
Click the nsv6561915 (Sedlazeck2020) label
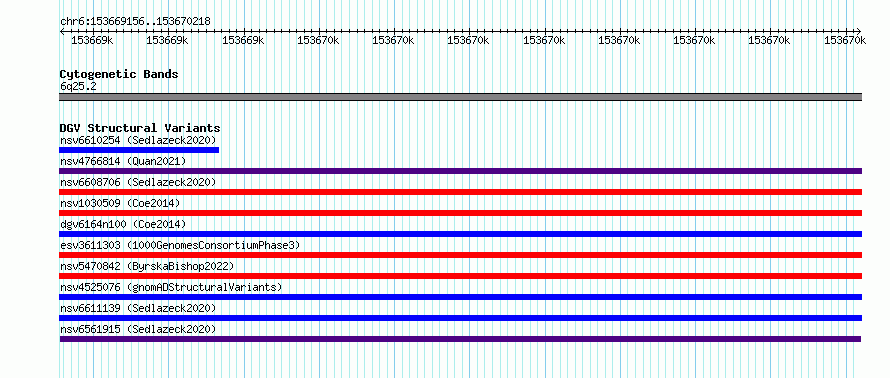[138, 329]
